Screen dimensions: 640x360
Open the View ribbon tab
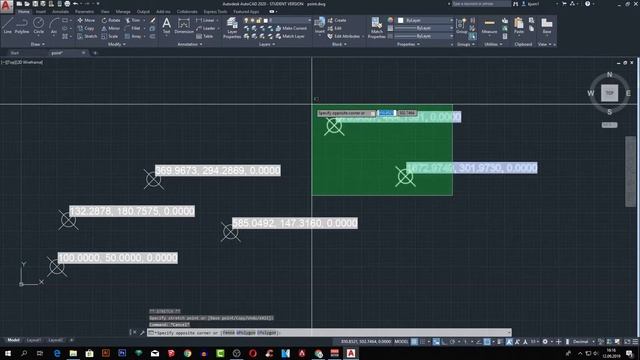(105, 11)
